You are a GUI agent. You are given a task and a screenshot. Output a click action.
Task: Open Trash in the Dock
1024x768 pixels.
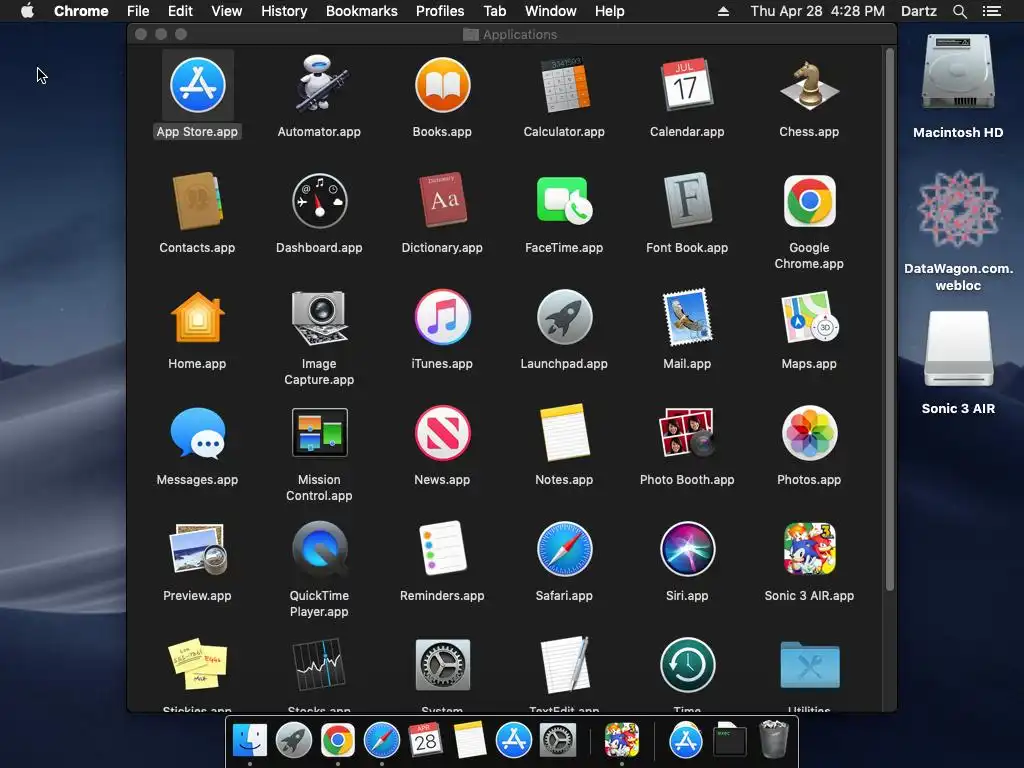[774, 739]
